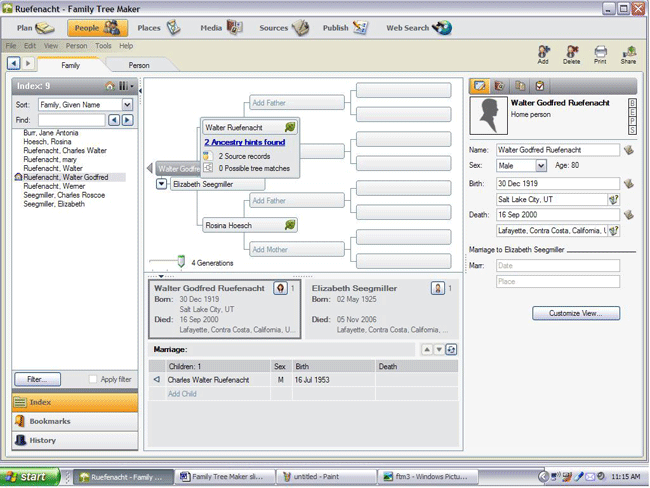Open the Sex dropdown
The width and height of the screenshot is (650, 488).
(x=541, y=166)
